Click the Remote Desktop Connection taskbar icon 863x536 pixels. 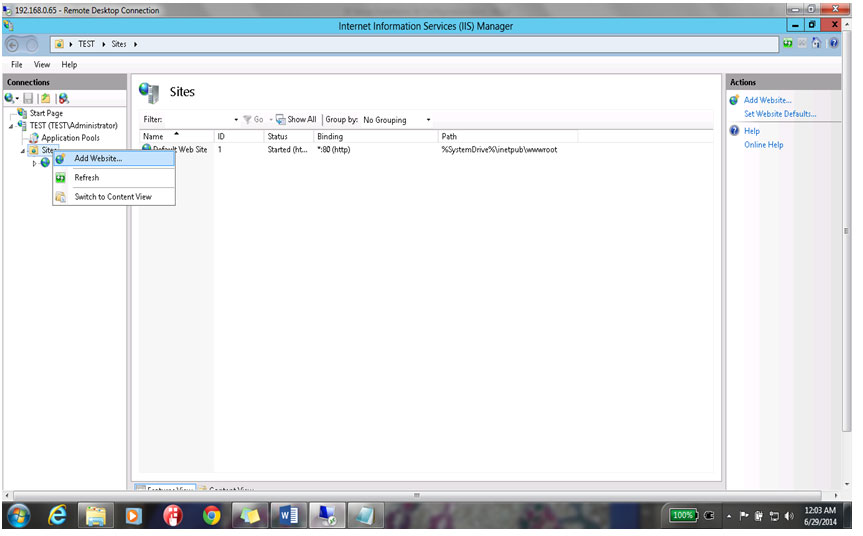click(x=326, y=516)
